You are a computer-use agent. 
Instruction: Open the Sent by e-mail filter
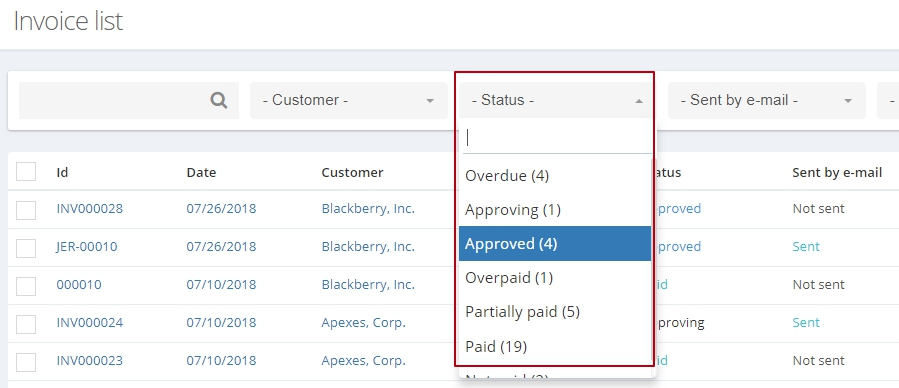click(x=767, y=100)
